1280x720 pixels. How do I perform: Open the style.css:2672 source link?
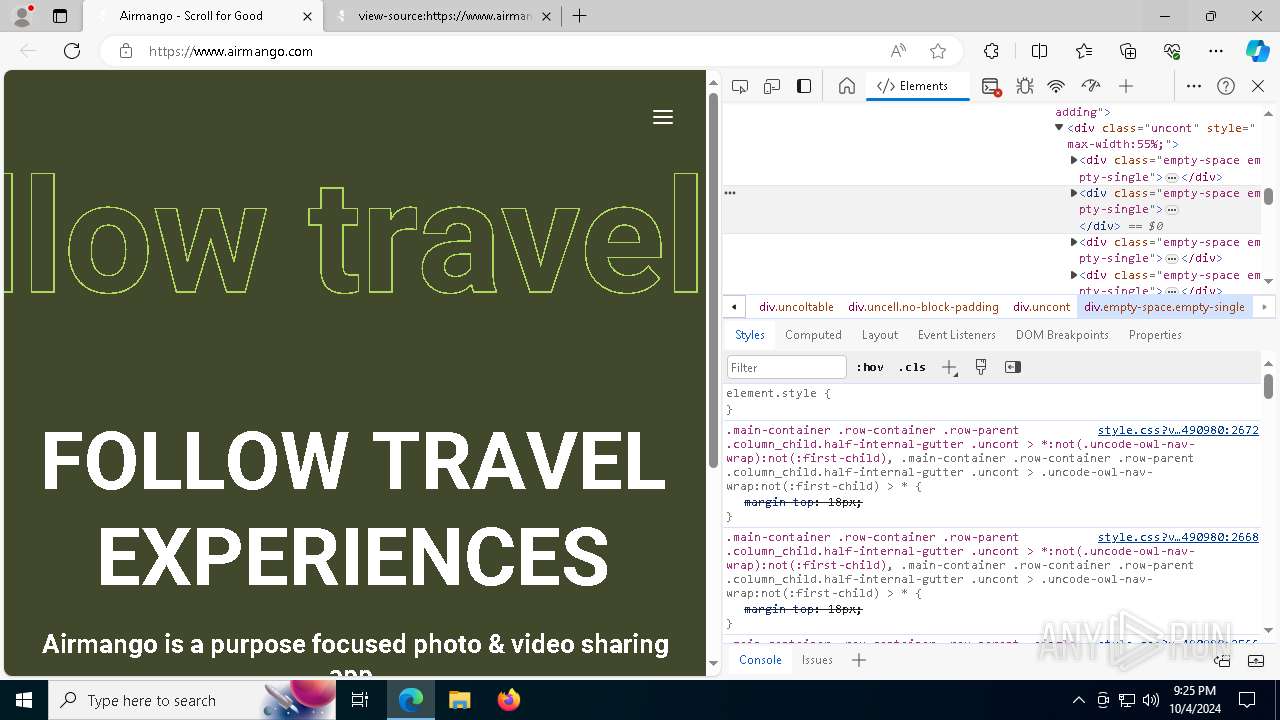1178,430
